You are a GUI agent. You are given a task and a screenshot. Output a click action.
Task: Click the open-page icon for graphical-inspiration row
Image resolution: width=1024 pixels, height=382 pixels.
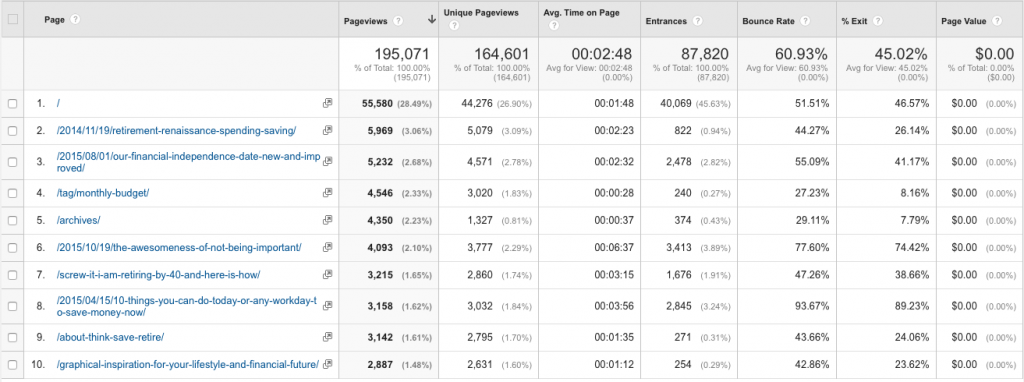pos(327,364)
